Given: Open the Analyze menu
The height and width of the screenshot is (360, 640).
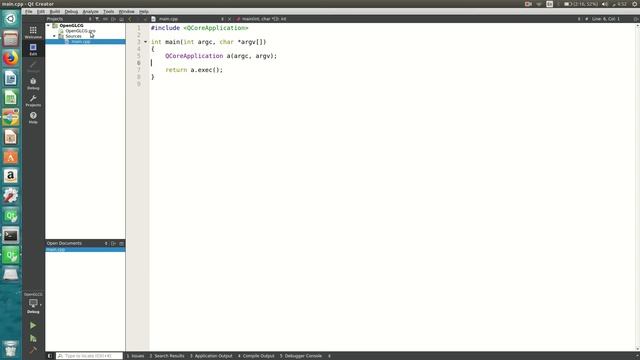Looking at the screenshot, I should coord(90,11).
